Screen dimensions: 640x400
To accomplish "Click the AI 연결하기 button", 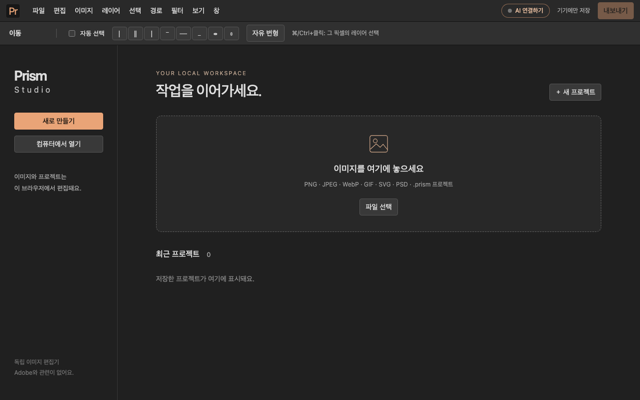I will tap(525, 11).
